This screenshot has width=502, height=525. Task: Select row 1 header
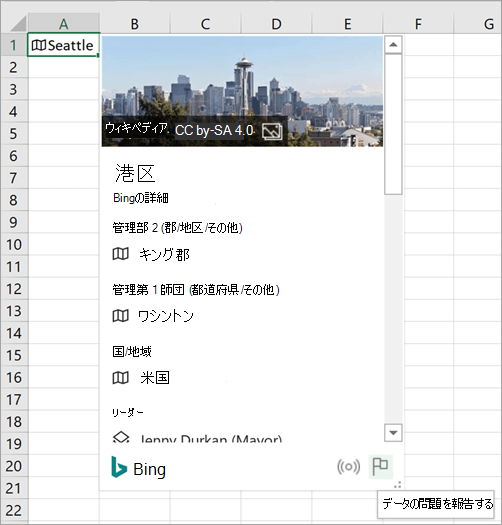point(14,45)
